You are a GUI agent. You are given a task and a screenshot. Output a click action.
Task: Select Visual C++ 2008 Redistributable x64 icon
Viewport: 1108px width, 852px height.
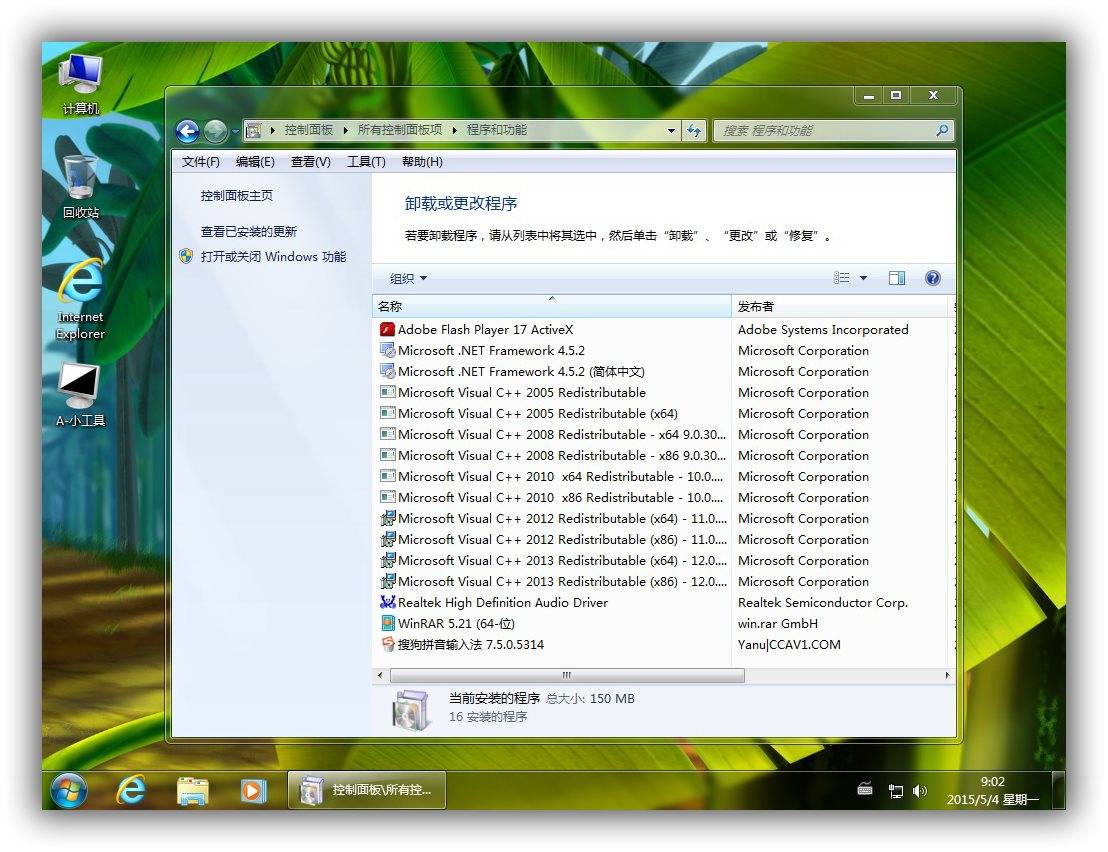pos(387,434)
